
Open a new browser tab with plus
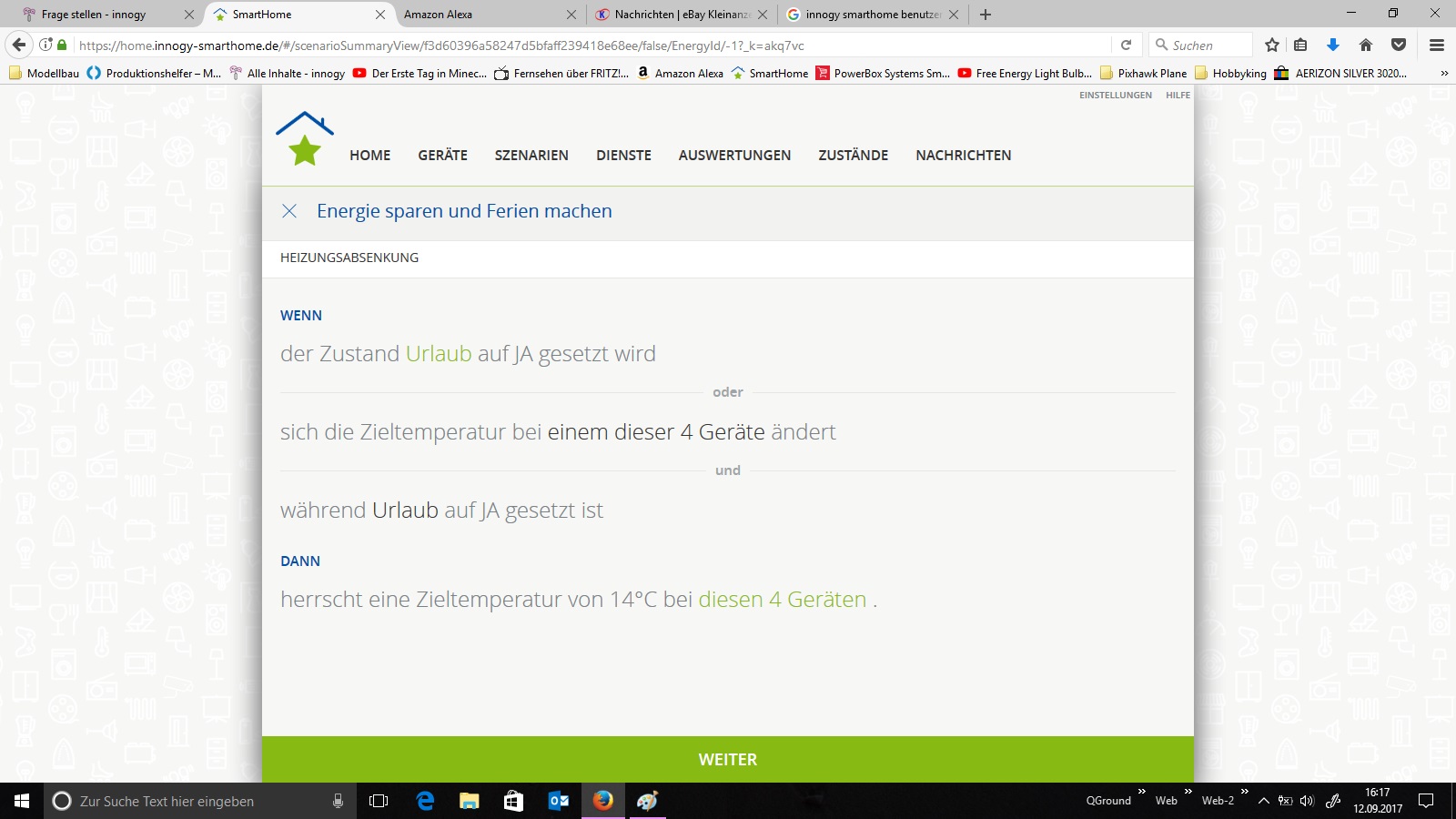(986, 15)
